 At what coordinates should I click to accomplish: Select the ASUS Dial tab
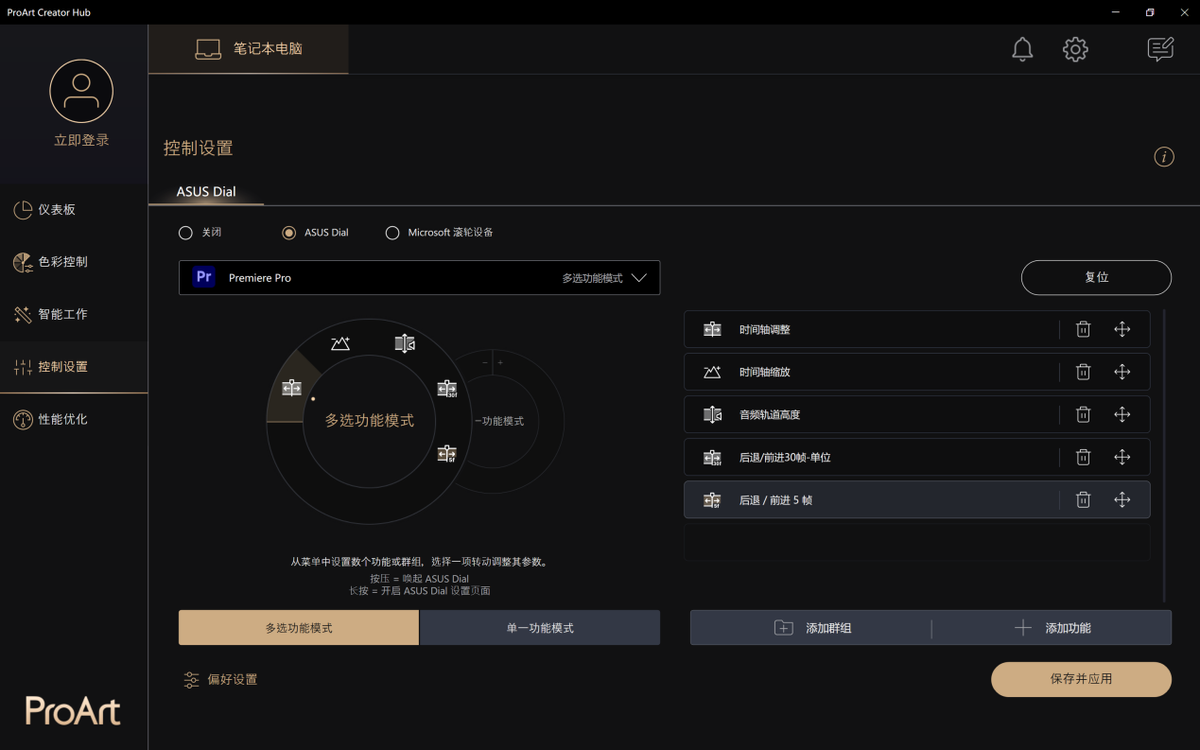pos(206,192)
